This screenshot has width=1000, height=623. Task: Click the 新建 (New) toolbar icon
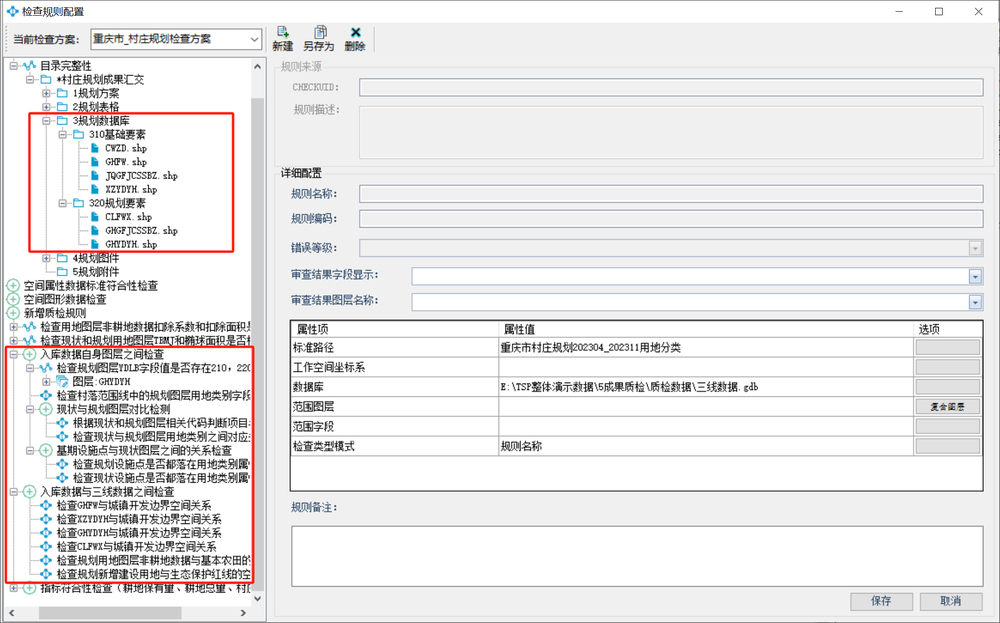coord(282,38)
